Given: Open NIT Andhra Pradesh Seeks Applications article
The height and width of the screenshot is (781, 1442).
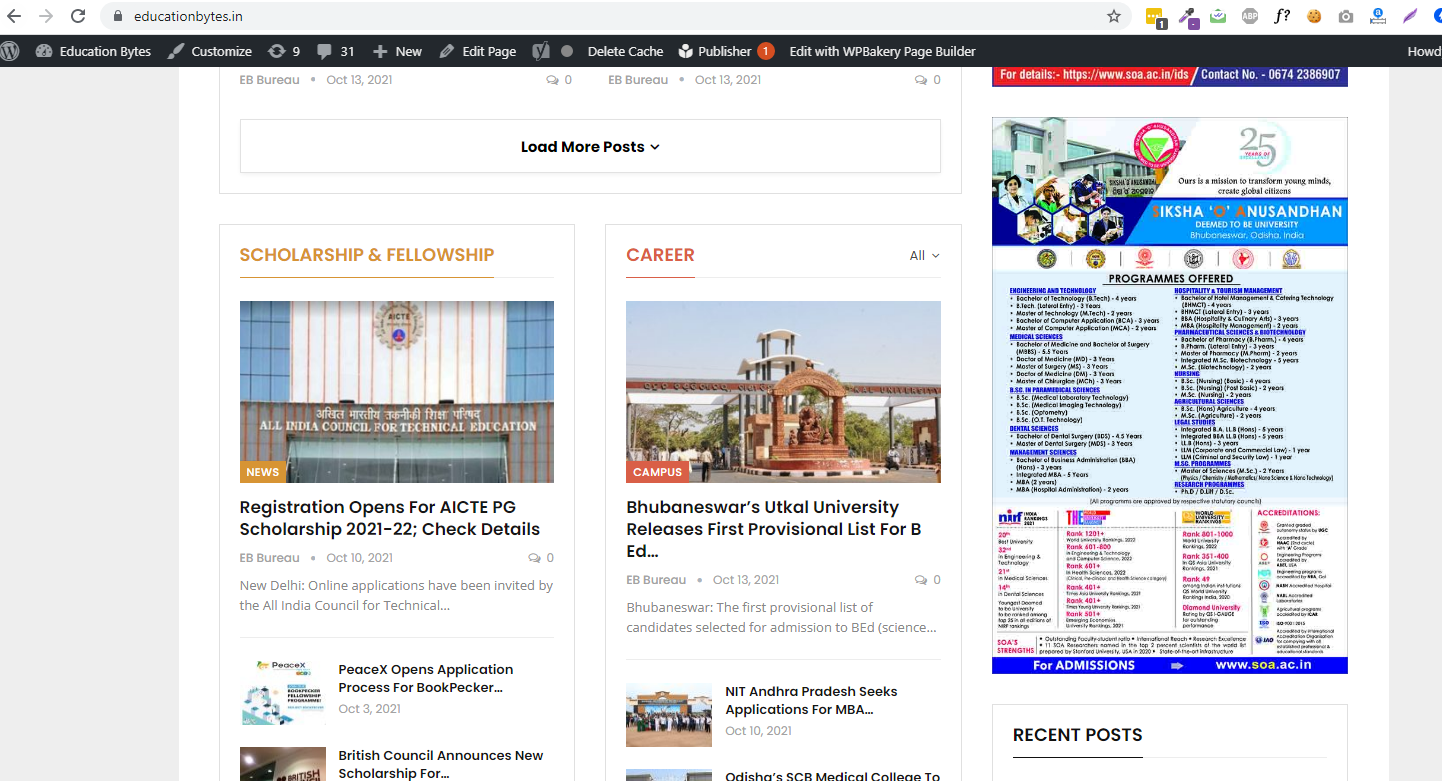Looking at the screenshot, I should [x=811, y=700].
